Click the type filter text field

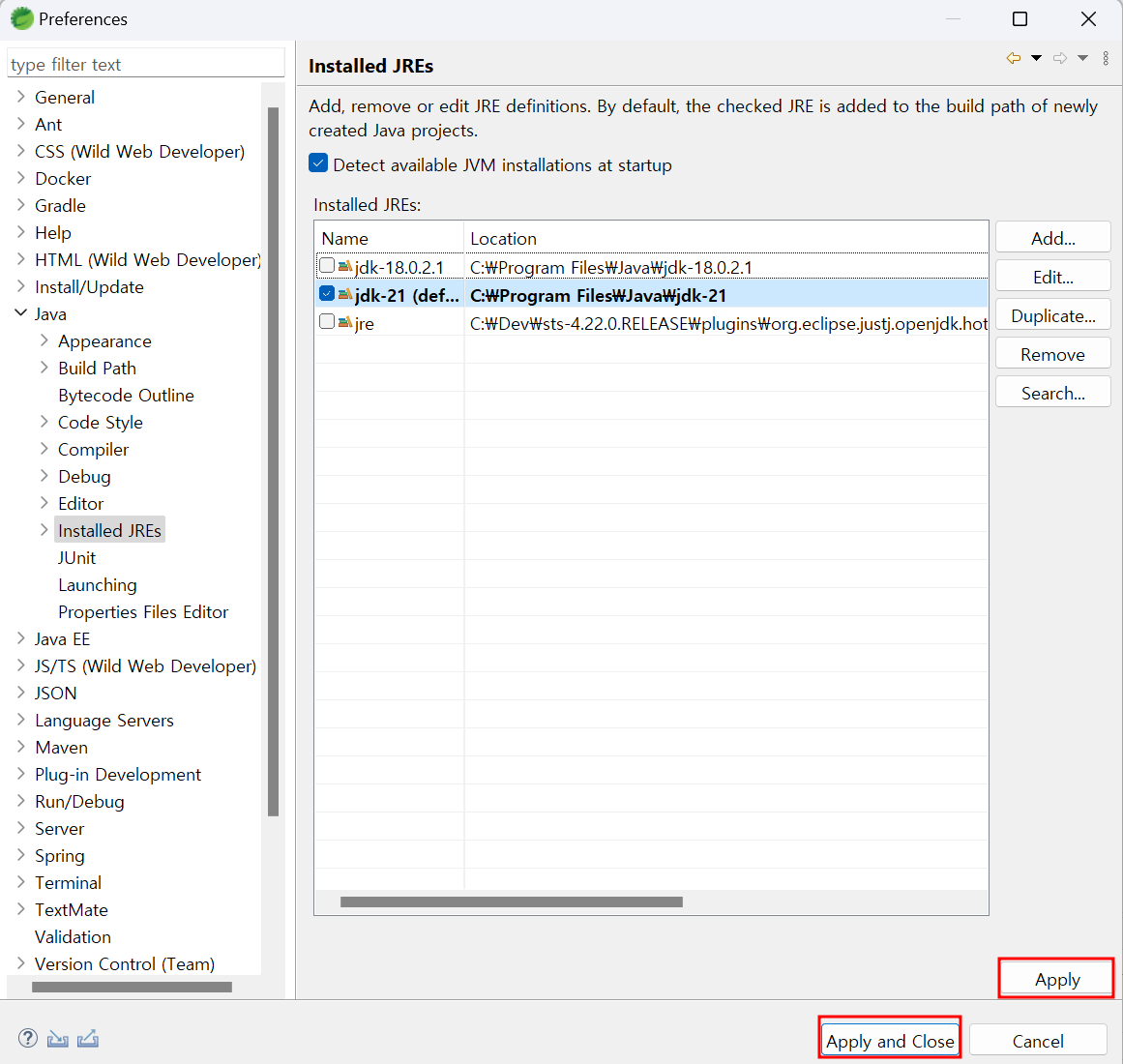point(145,64)
